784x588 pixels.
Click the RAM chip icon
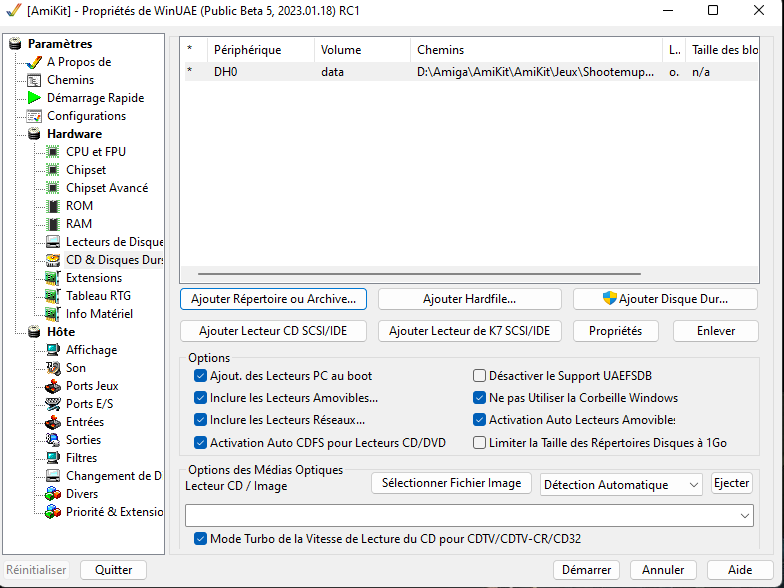(52, 224)
